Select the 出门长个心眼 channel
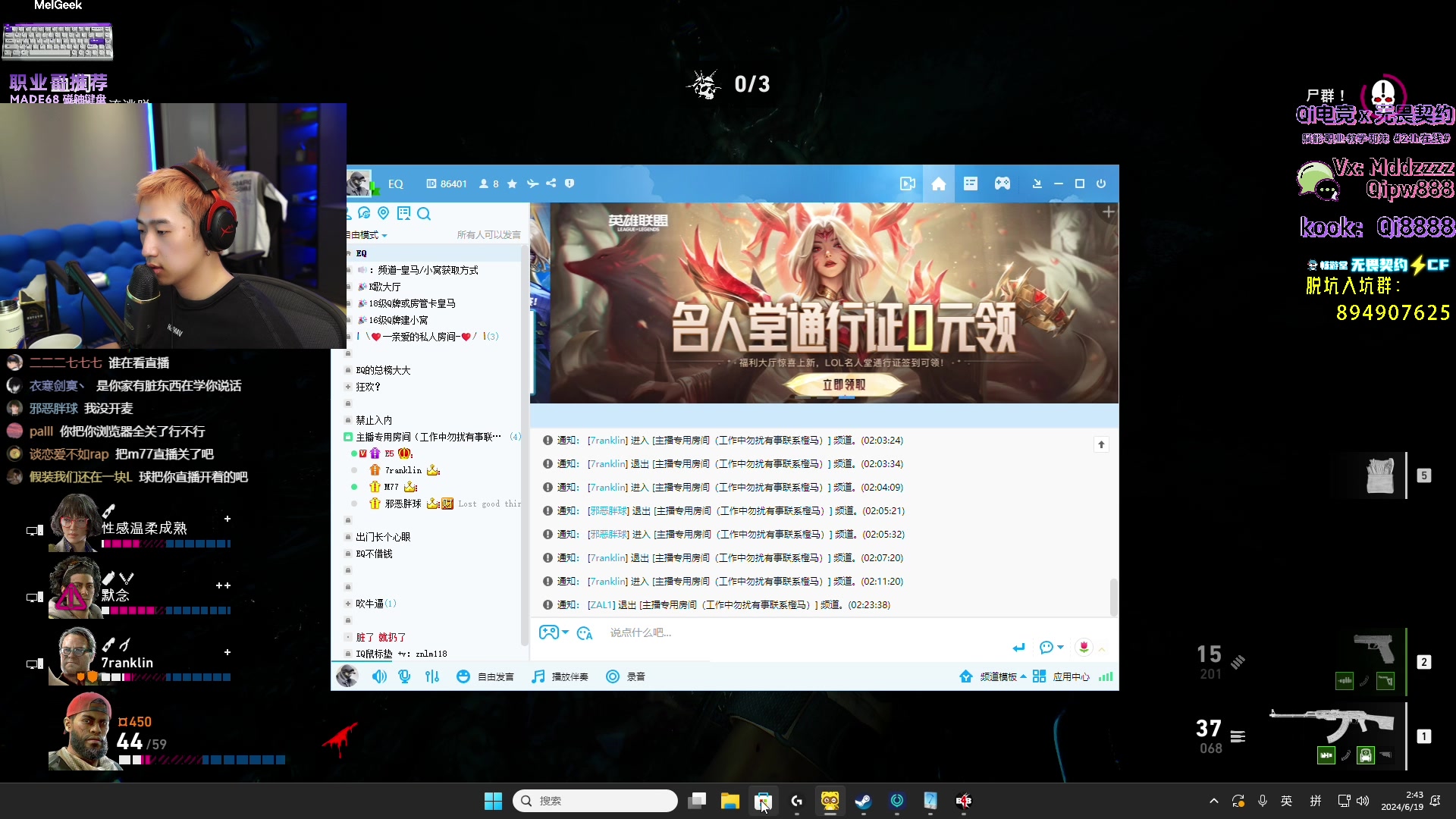The width and height of the screenshot is (1456, 819). tap(383, 537)
